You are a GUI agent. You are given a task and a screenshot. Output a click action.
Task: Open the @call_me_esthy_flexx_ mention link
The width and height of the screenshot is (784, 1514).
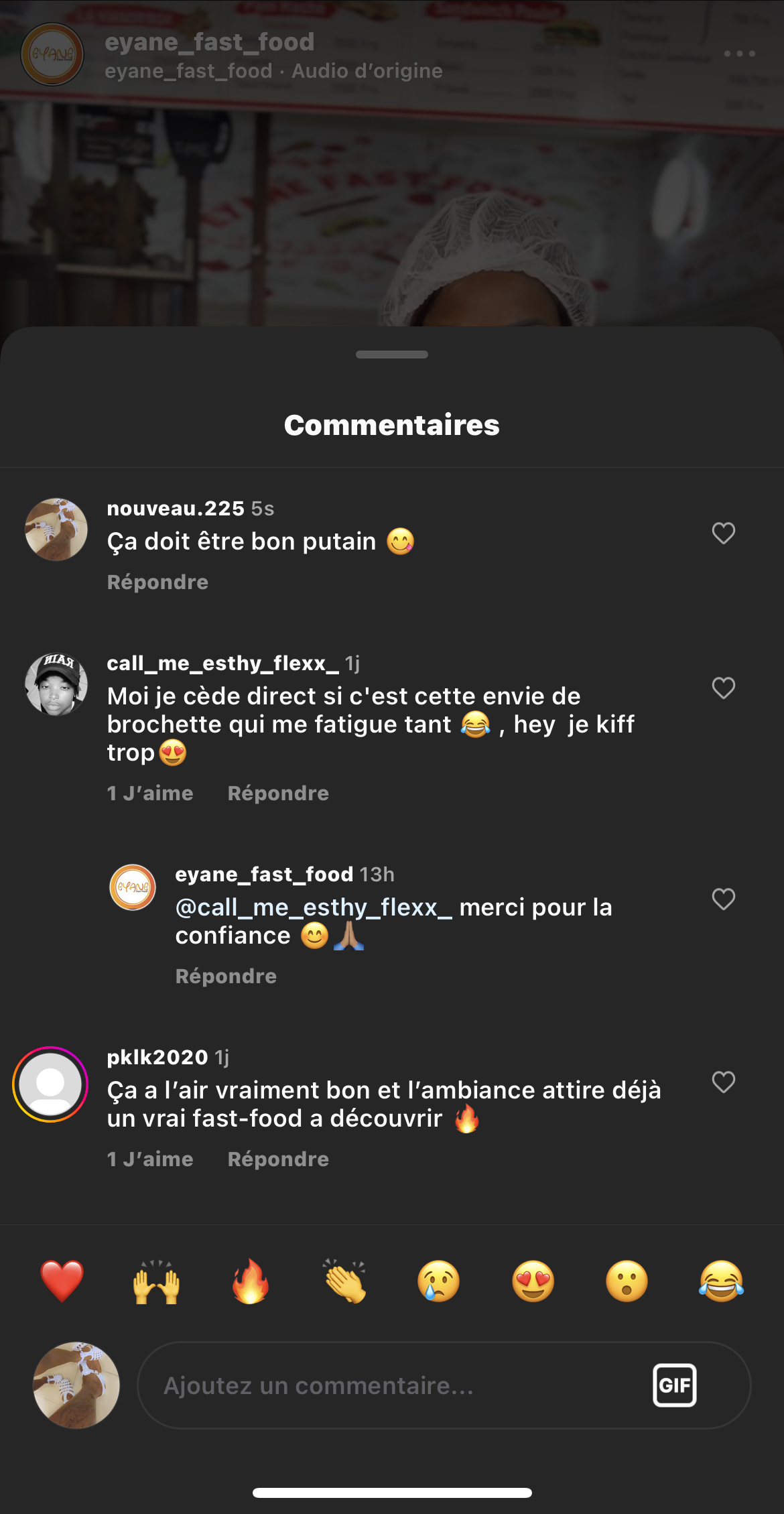[x=314, y=907]
